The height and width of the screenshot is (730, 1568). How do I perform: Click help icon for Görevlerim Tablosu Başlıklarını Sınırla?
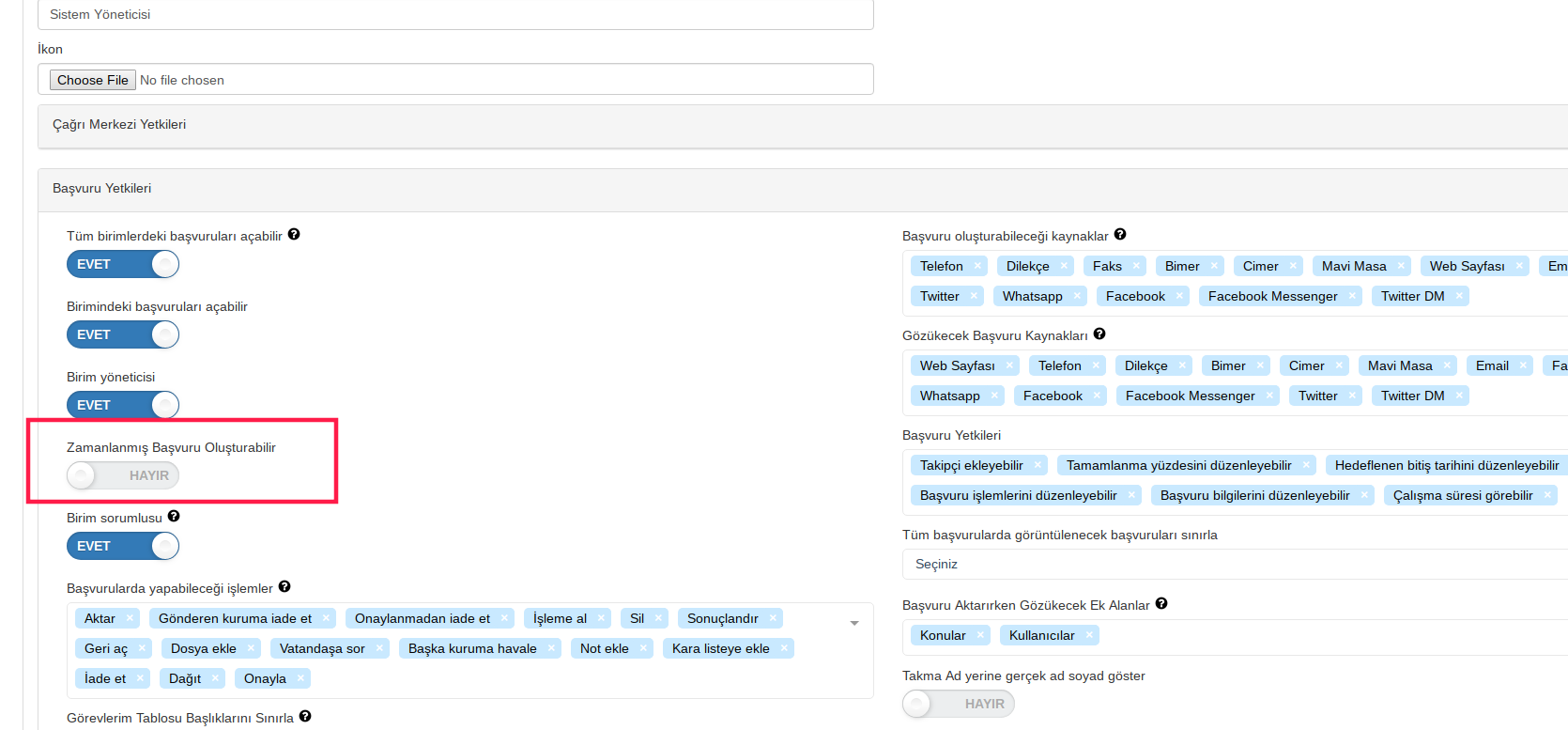point(305,717)
